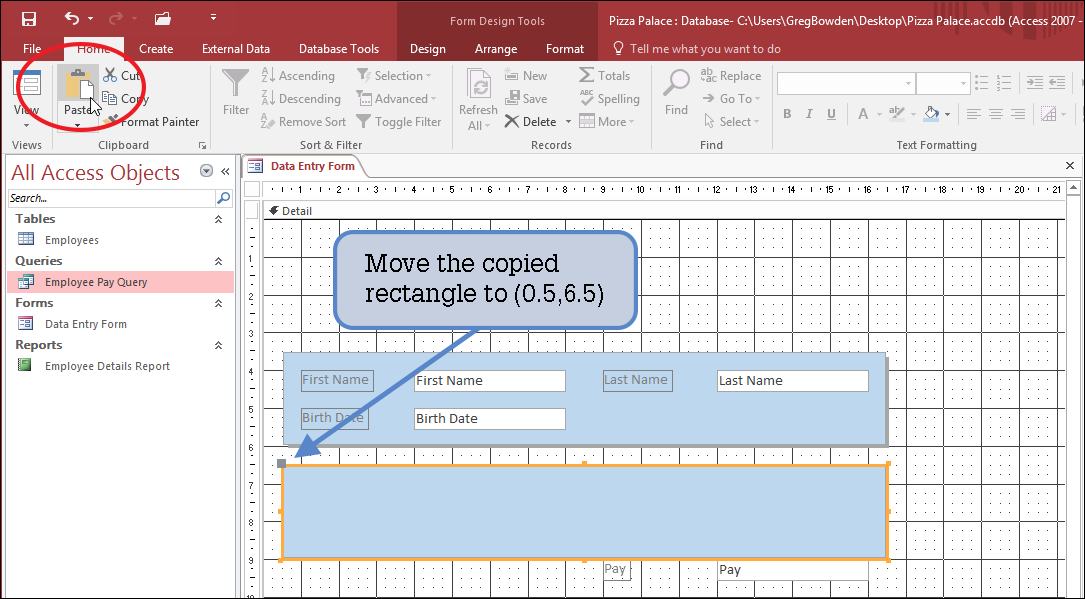Click the Delete record X icon

[511, 122]
